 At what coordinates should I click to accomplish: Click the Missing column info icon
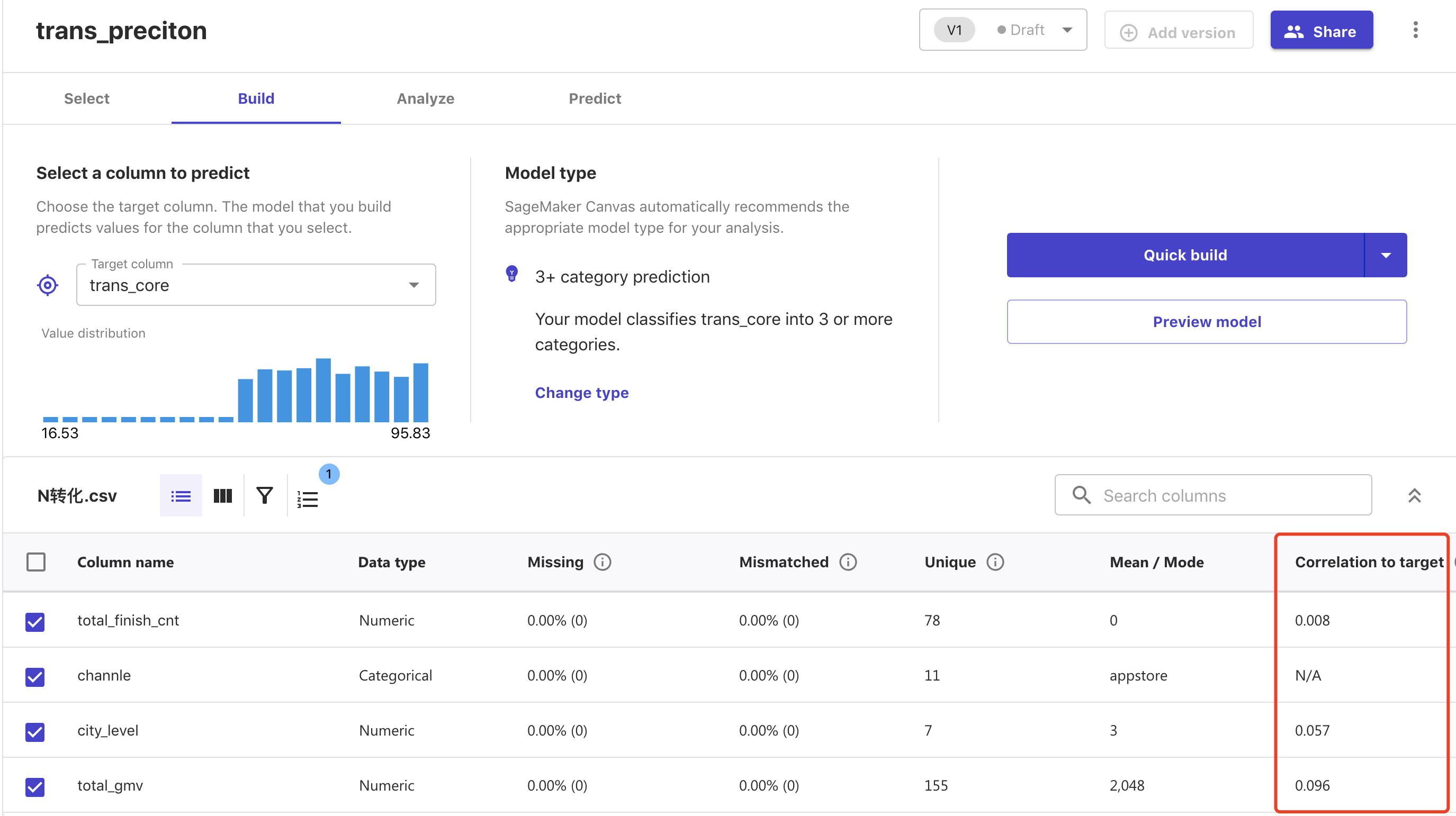click(603, 561)
